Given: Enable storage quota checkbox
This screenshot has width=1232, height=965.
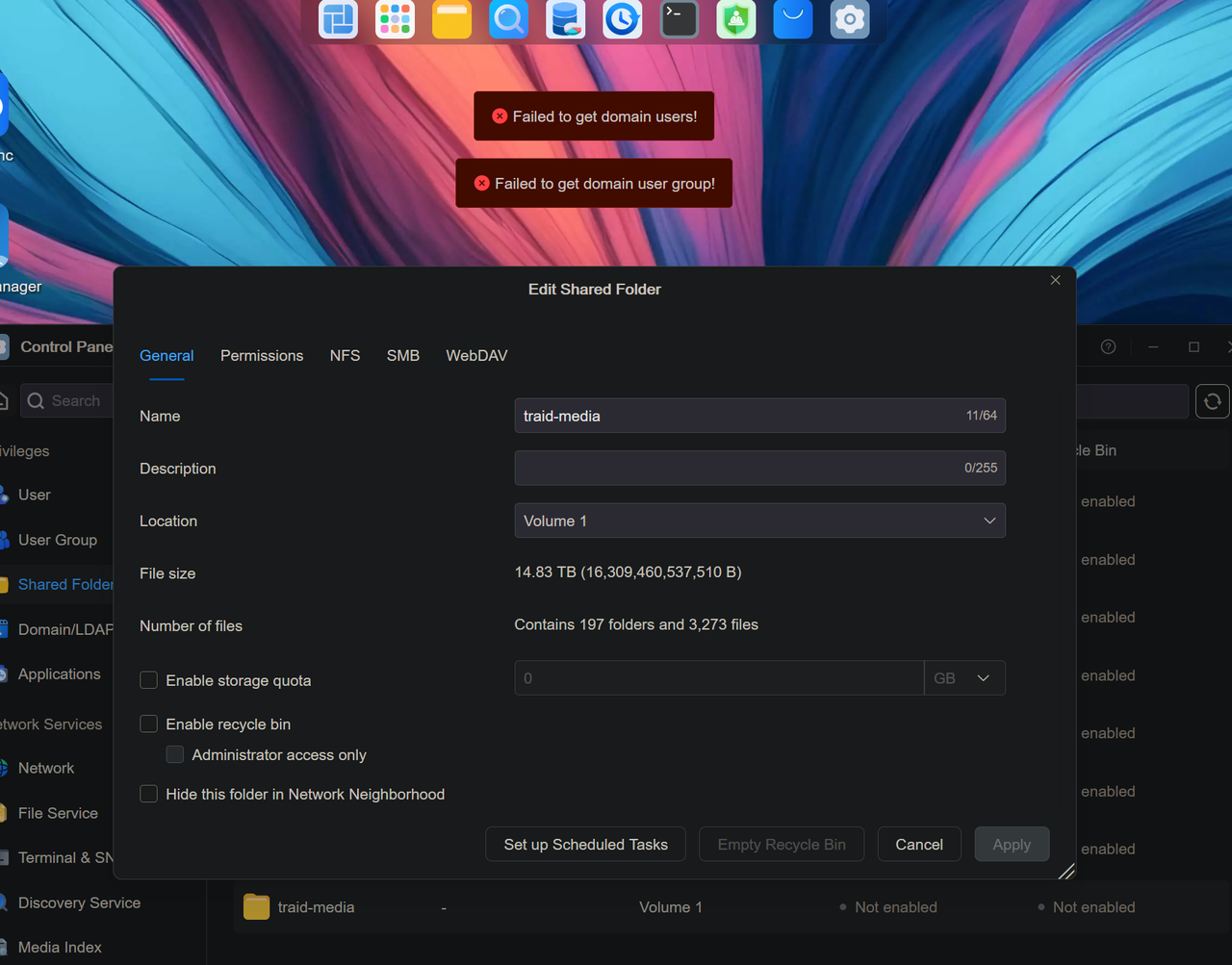Looking at the screenshot, I should coord(148,680).
